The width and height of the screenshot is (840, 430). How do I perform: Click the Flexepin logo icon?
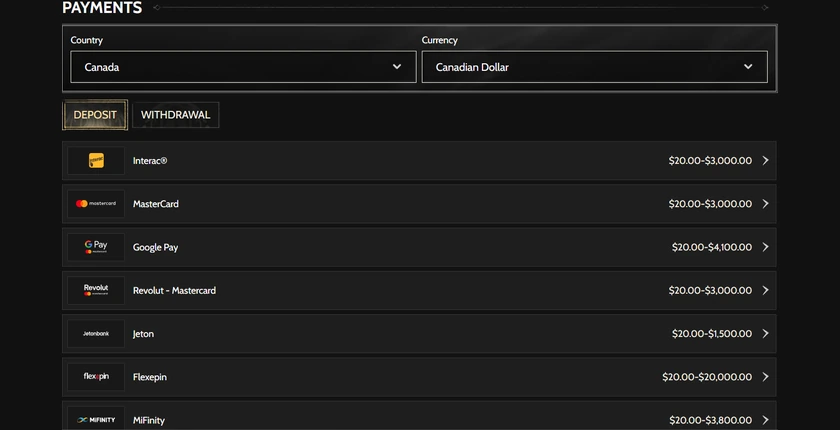click(x=96, y=377)
